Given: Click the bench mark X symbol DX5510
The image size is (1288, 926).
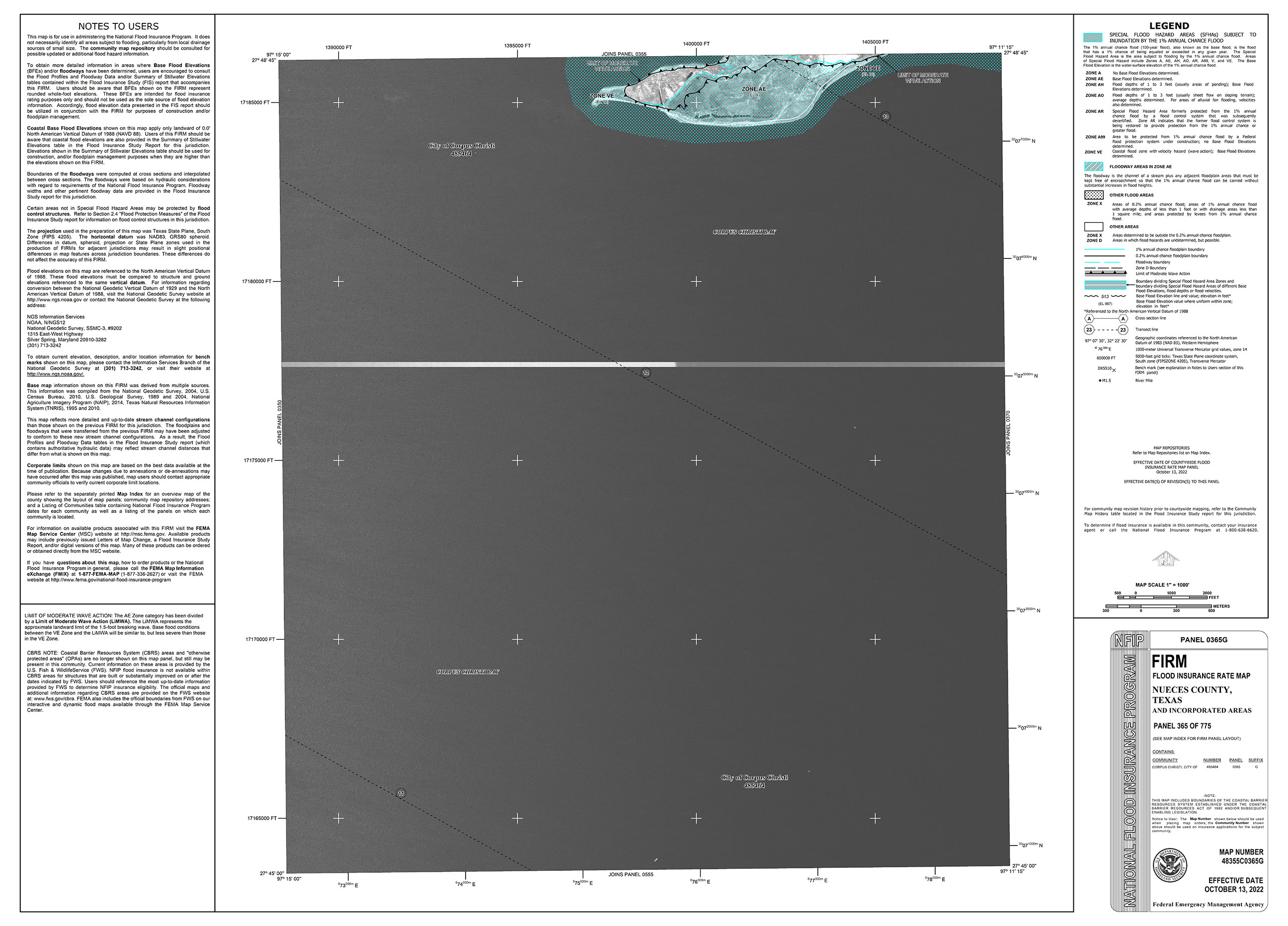Looking at the screenshot, I should (1113, 370).
